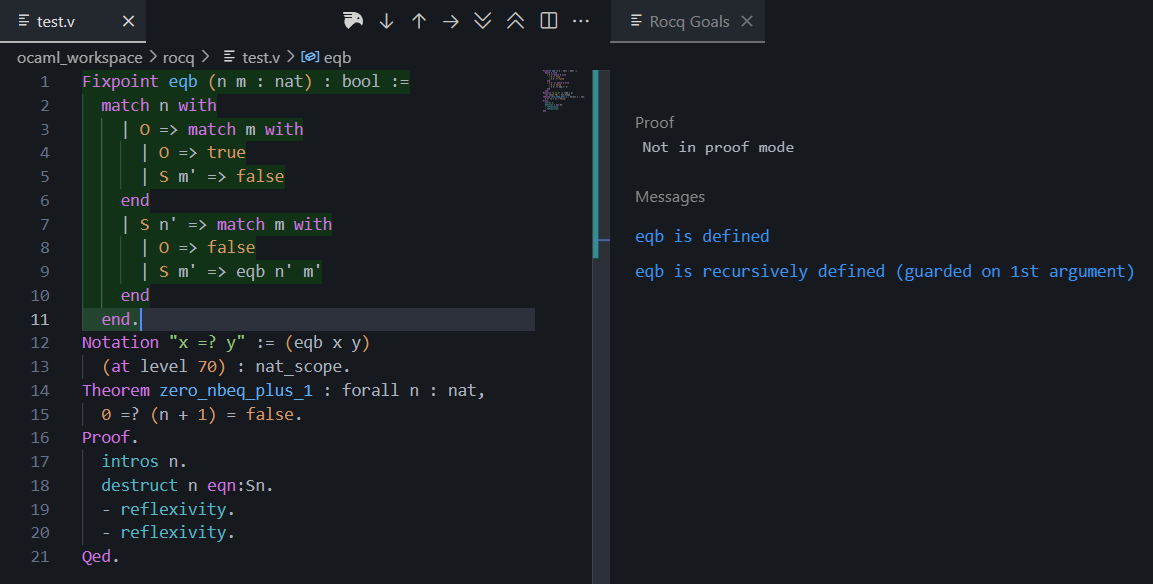Expand the ocaml_workspace breadcrumb
This screenshot has width=1153, height=584.
point(80,58)
